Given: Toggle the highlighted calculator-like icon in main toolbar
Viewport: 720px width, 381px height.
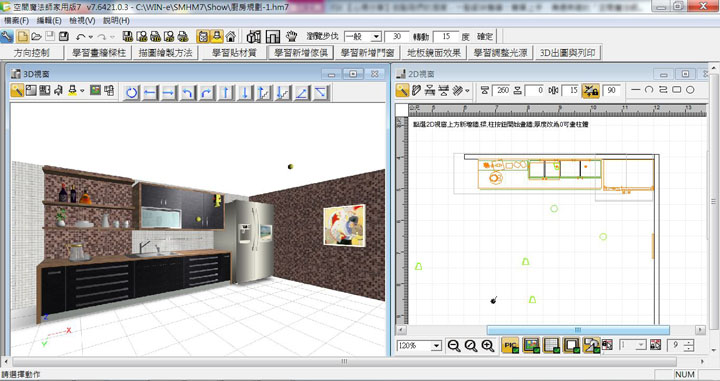Looking at the screenshot, I should 202,36.
